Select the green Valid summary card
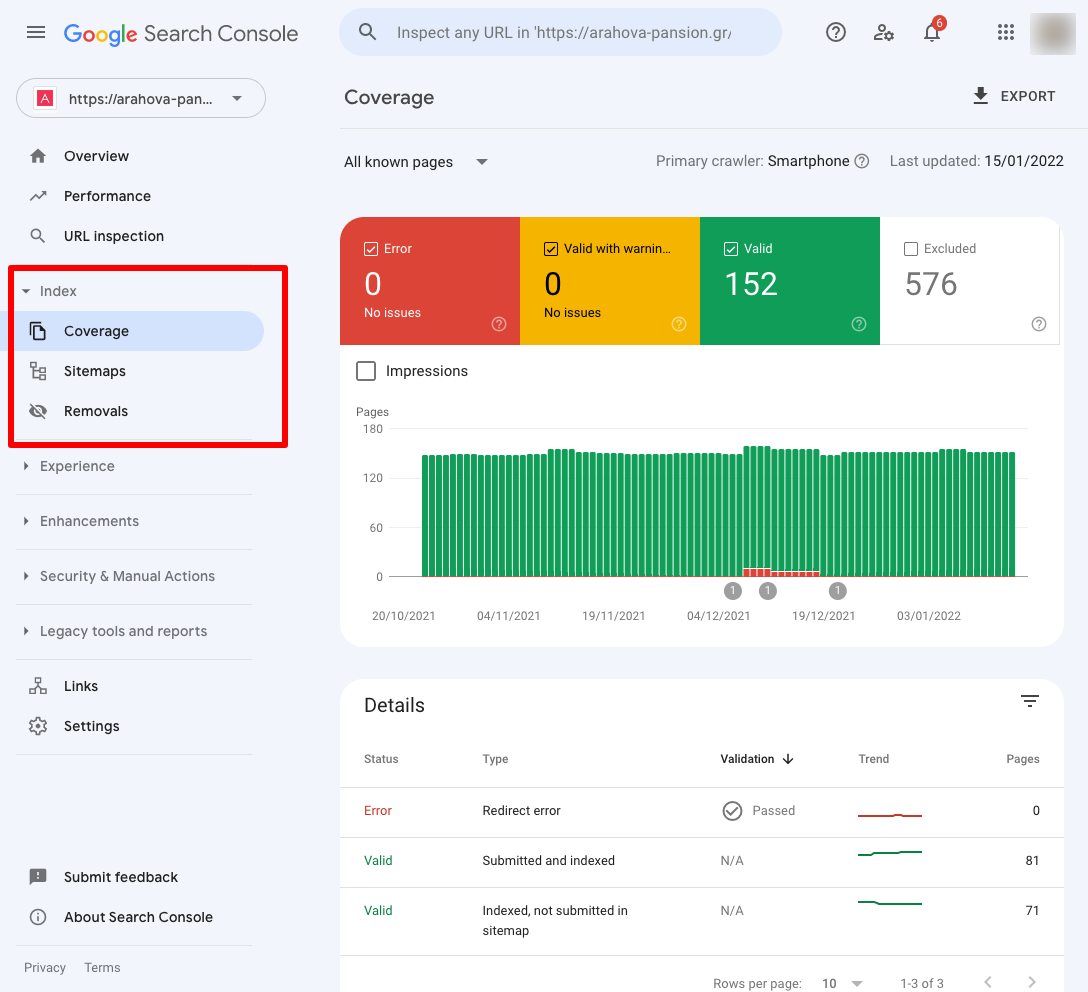This screenshot has width=1088, height=992. point(790,281)
